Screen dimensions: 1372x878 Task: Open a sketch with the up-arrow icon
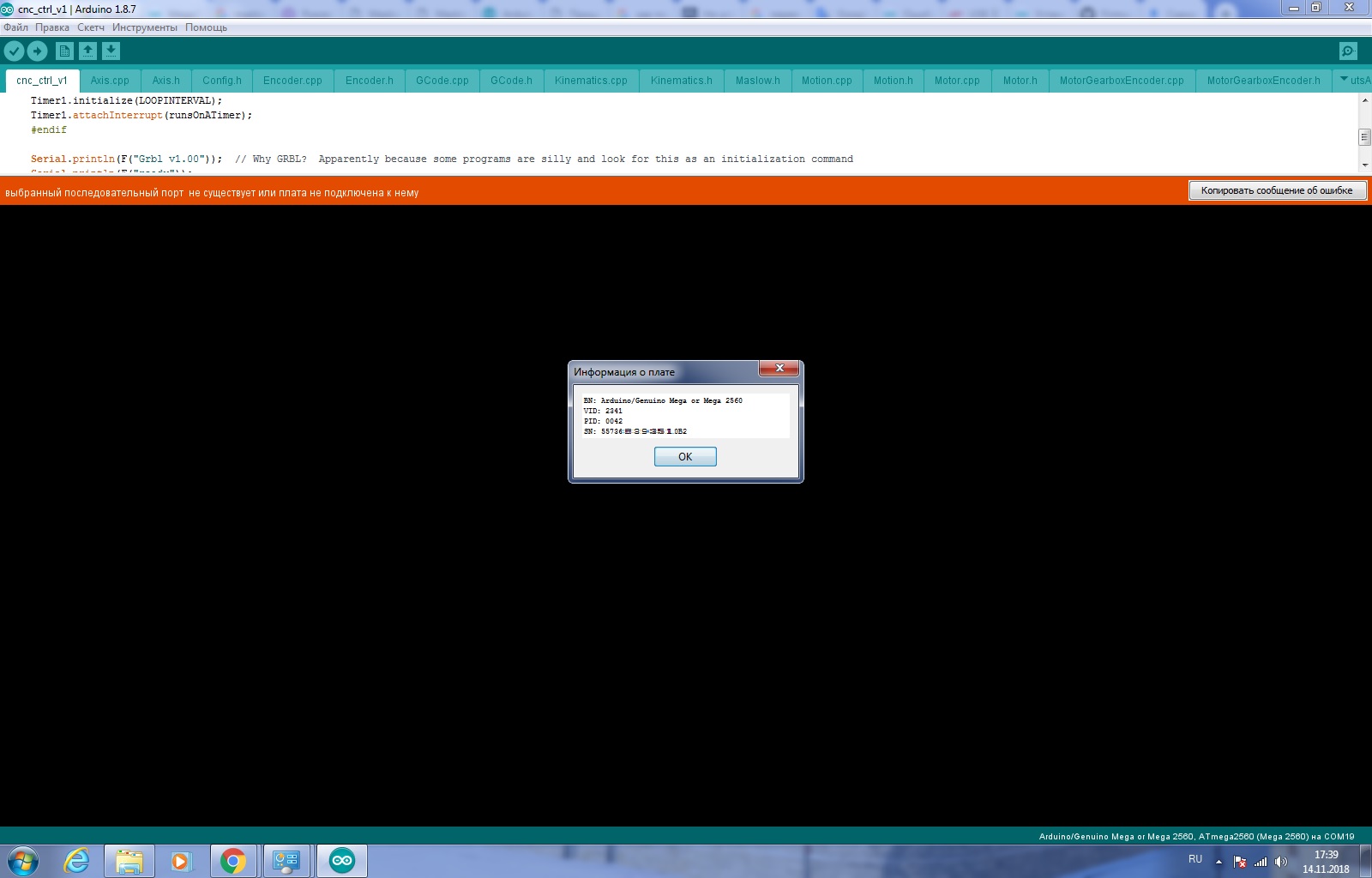point(87,51)
